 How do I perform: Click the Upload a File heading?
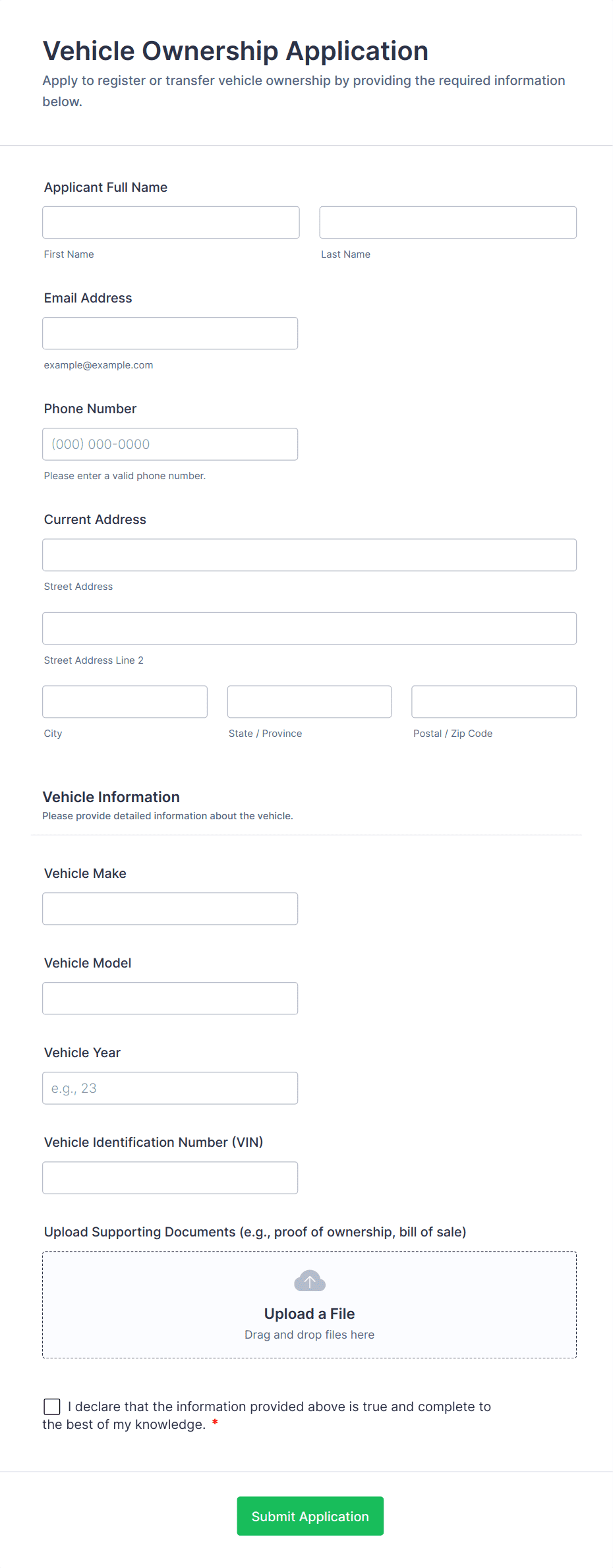[309, 1314]
